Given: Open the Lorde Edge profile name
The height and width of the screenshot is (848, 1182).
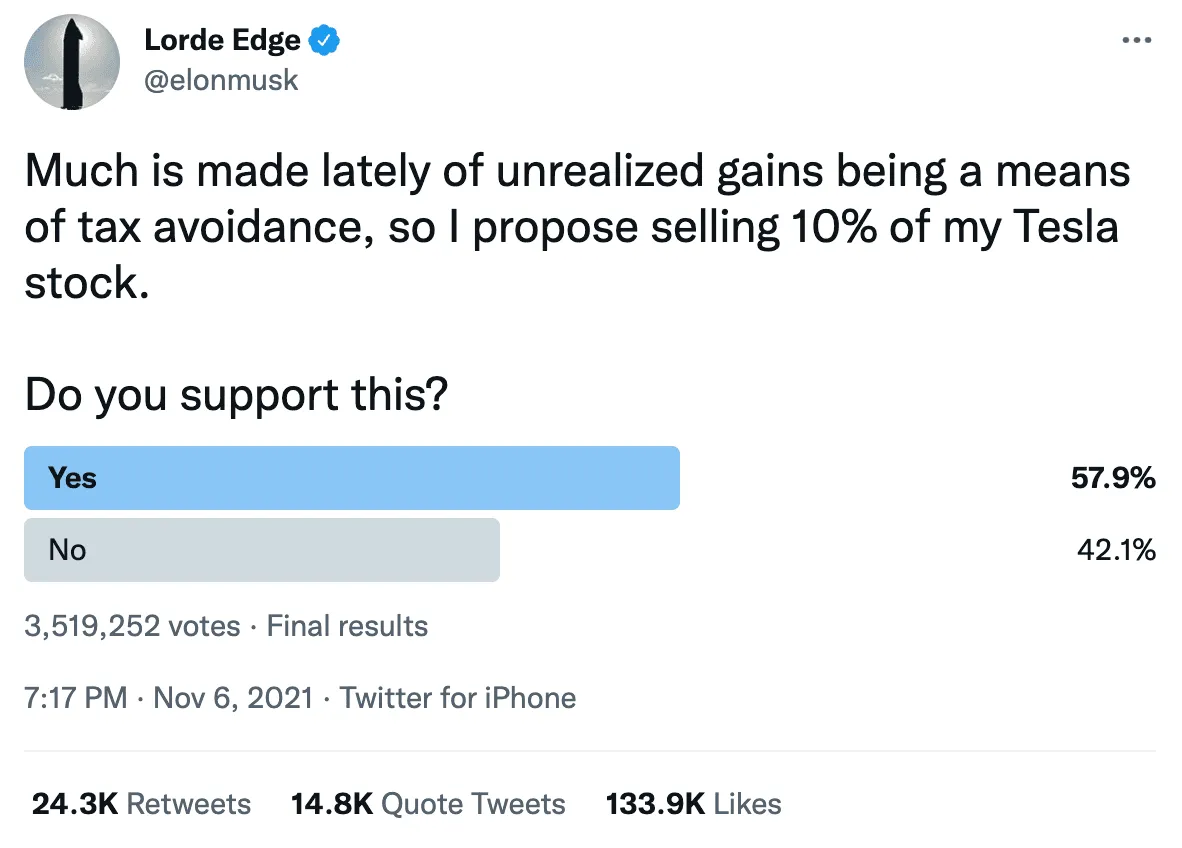Looking at the screenshot, I should pos(222,41).
